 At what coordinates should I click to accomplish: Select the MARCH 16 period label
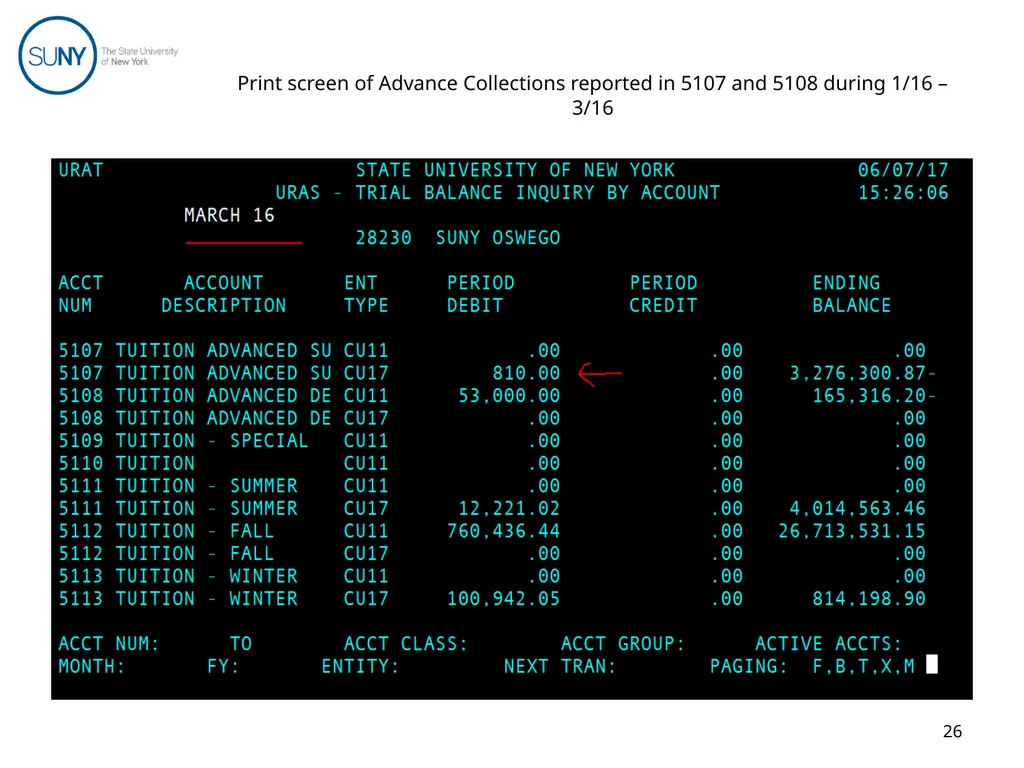(x=229, y=216)
